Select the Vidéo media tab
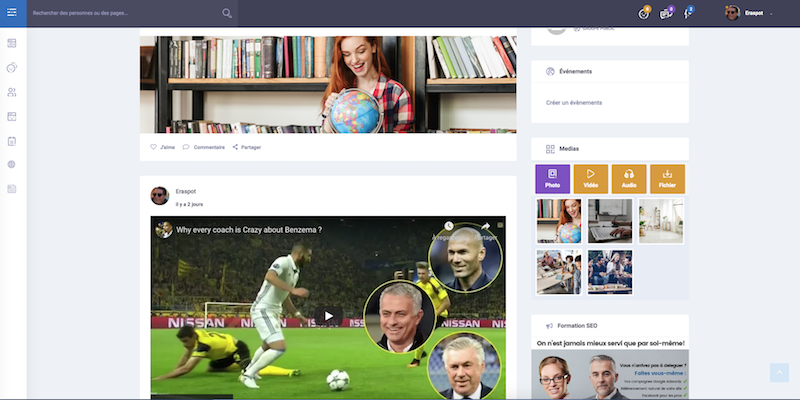The height and width of the screenshot is (400, 800). (591, 179)
